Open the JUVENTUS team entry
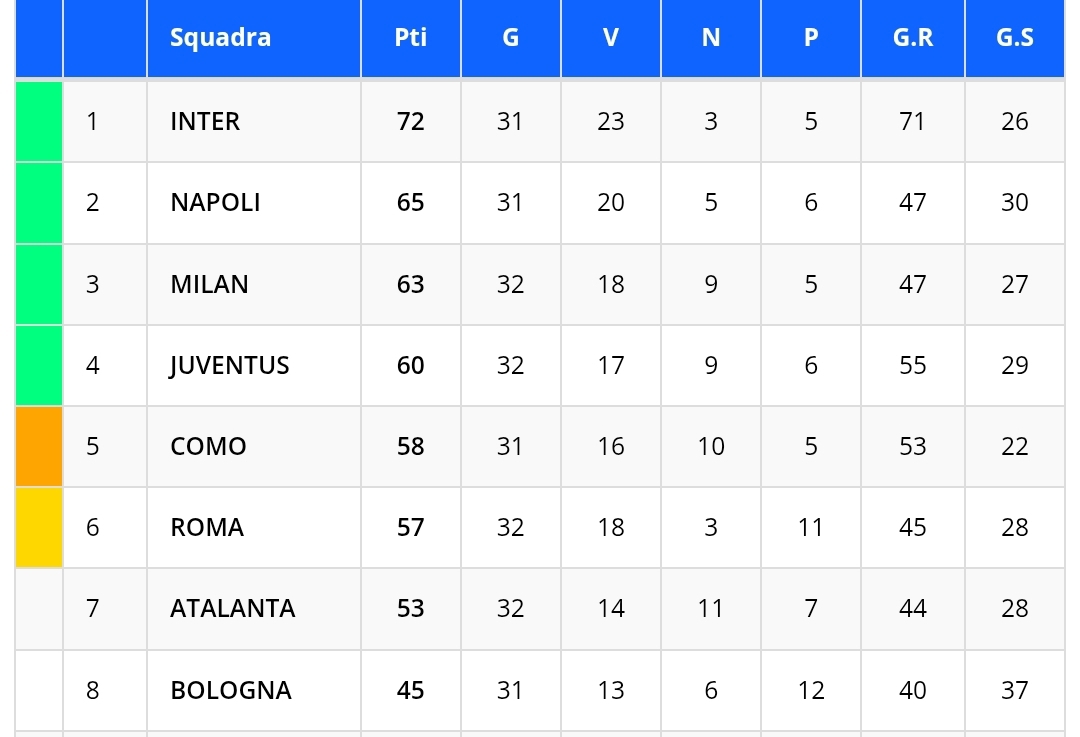 click(x=229, y=366)
